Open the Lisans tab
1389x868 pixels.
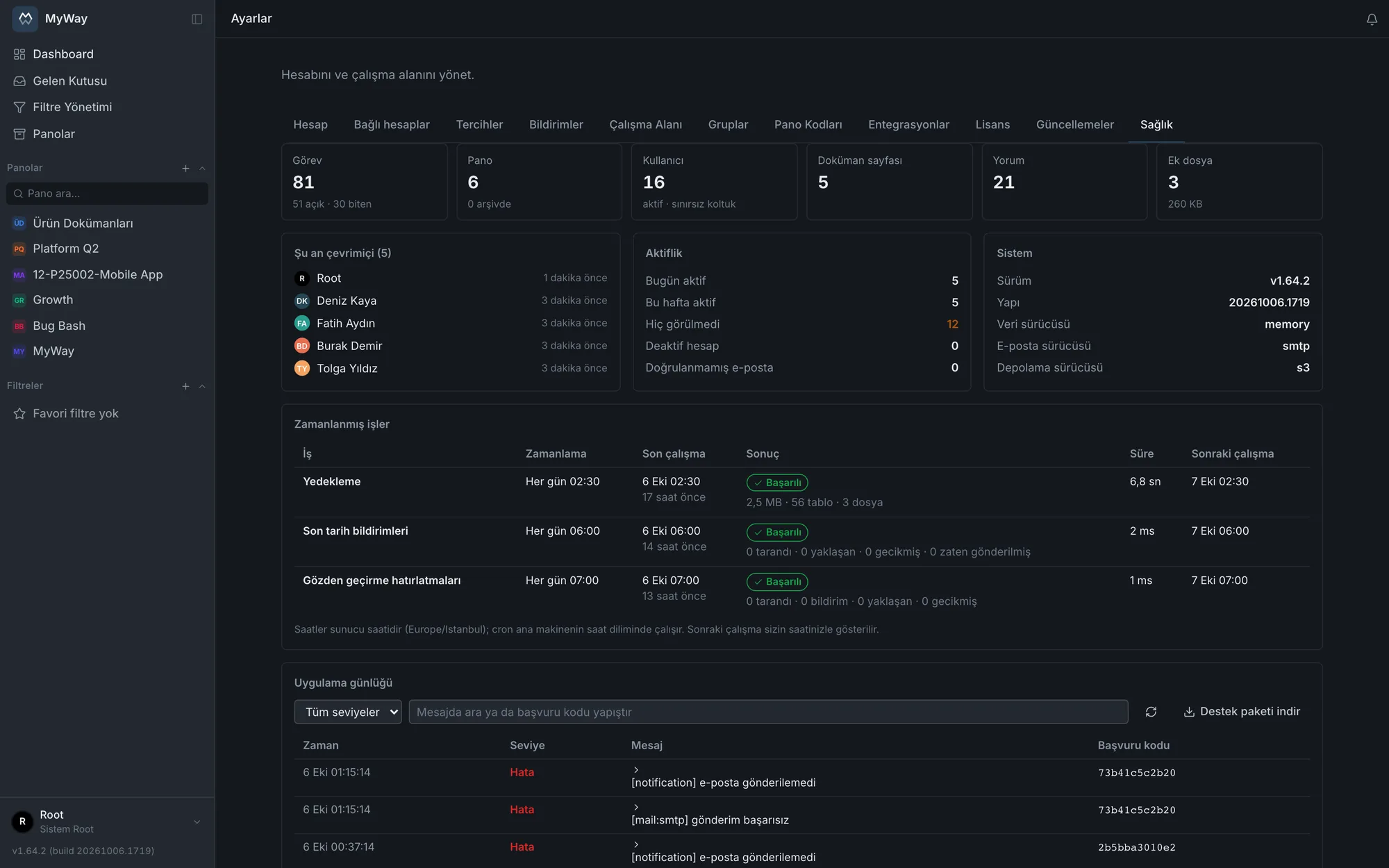pos(992,125)
